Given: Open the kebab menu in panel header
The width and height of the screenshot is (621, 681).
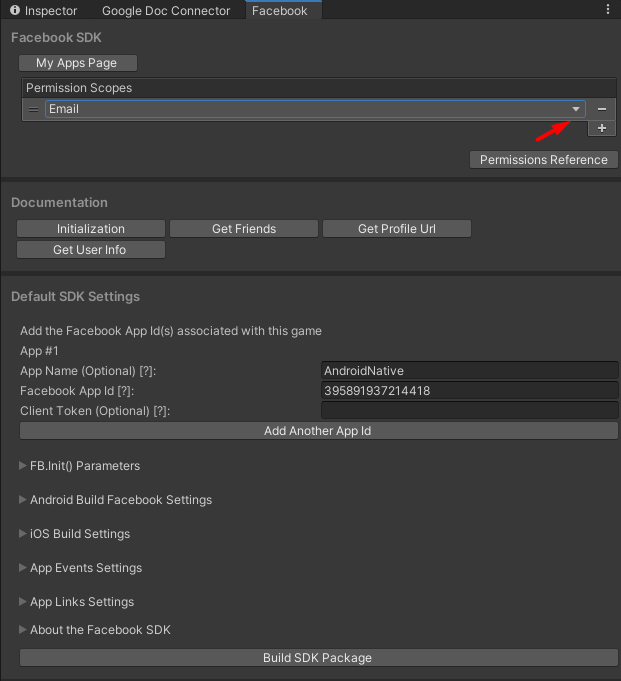Looking at the screenshot, I should pyautogui.click(x=608, y=10).
